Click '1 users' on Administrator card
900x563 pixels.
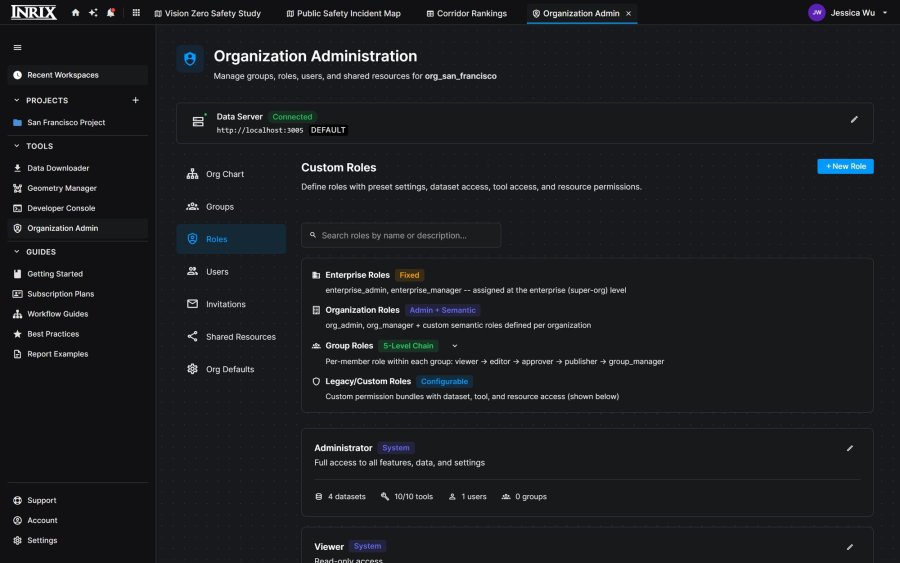467,497
